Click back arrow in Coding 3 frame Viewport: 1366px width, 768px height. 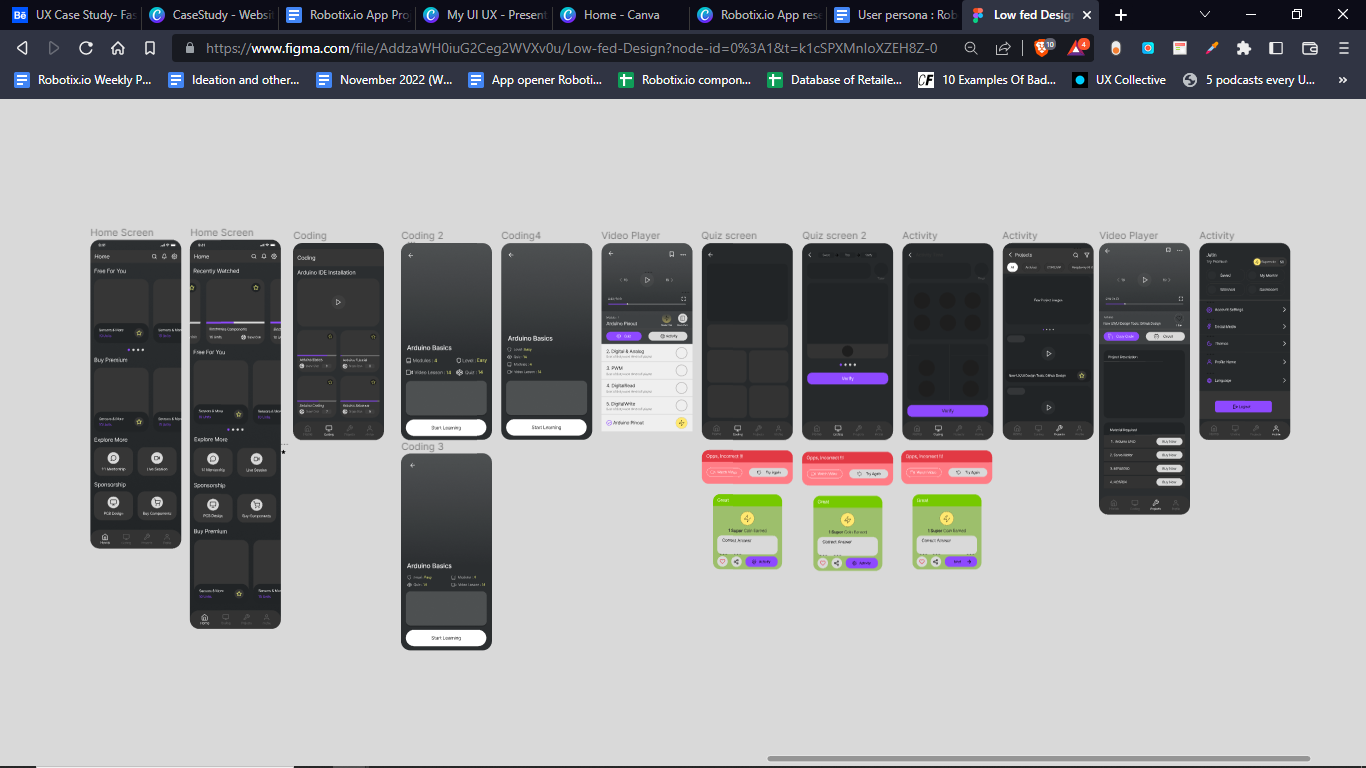point(411,466)
